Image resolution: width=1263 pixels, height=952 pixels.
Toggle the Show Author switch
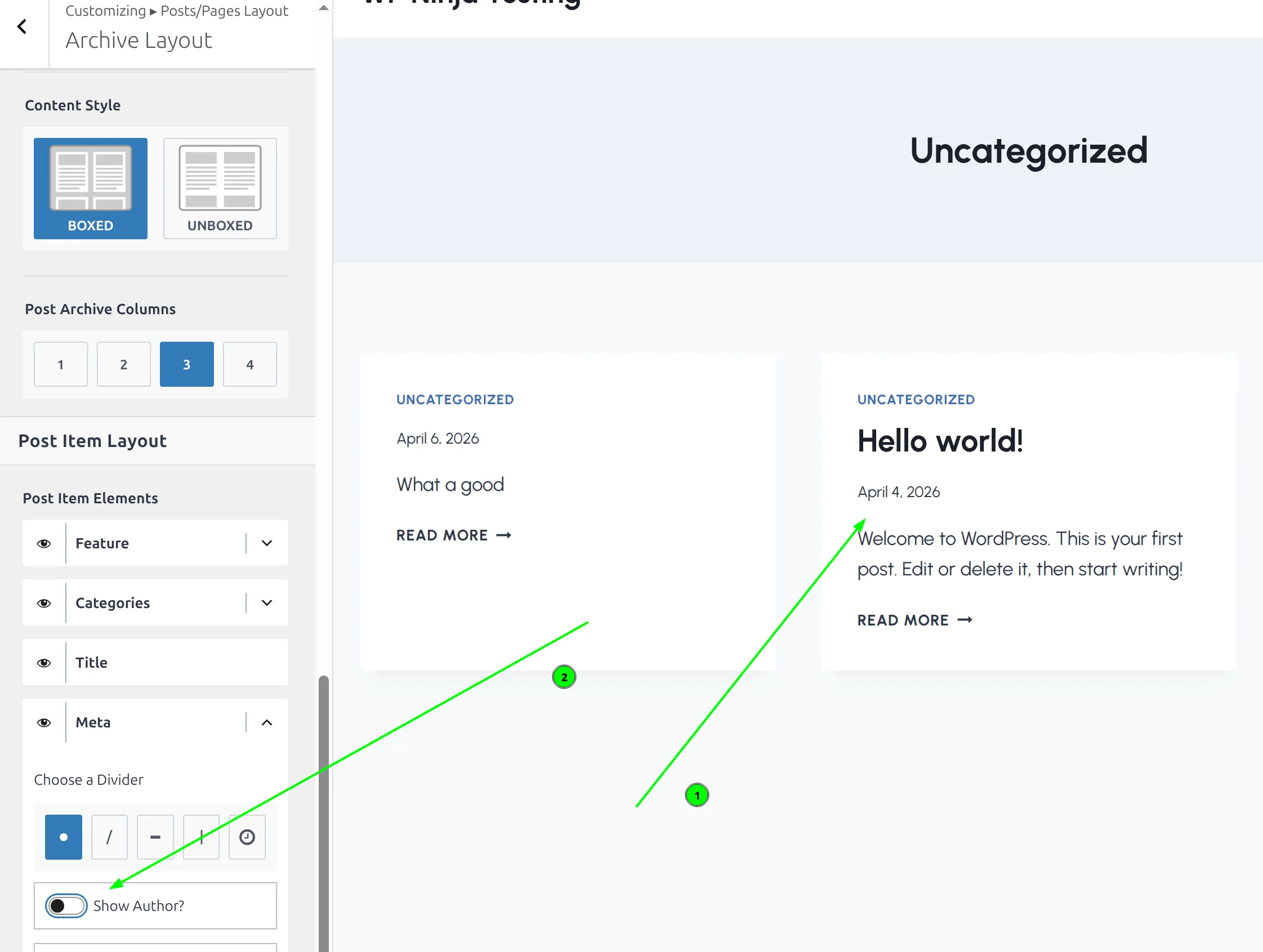66,906
